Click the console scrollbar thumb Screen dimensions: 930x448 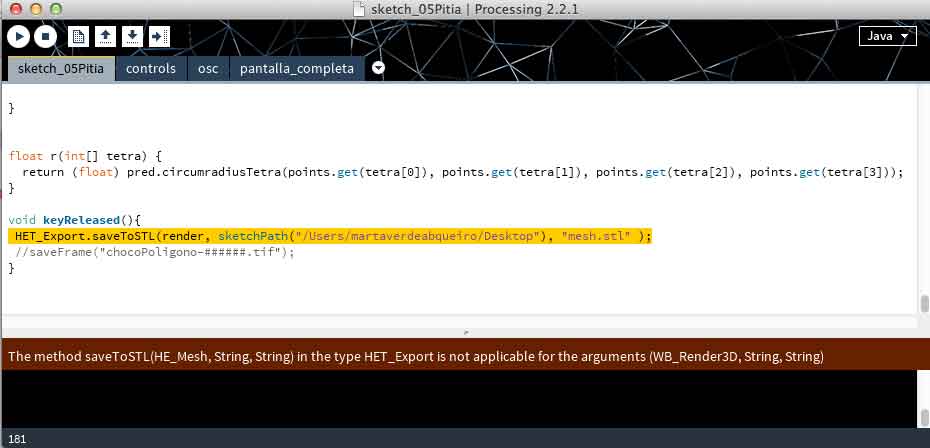(x=924, y=416)
